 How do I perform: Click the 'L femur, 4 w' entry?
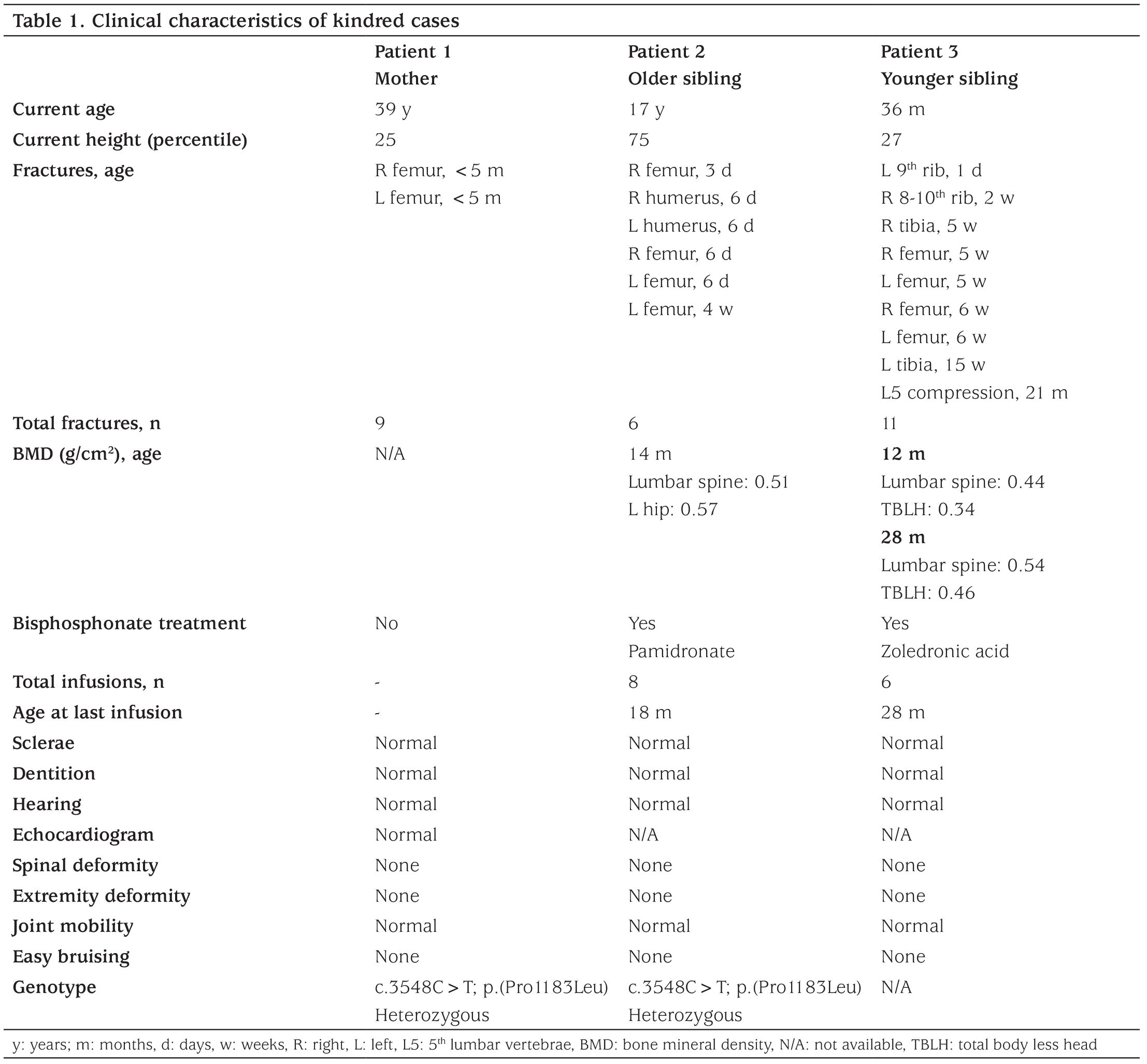(680, 310)
